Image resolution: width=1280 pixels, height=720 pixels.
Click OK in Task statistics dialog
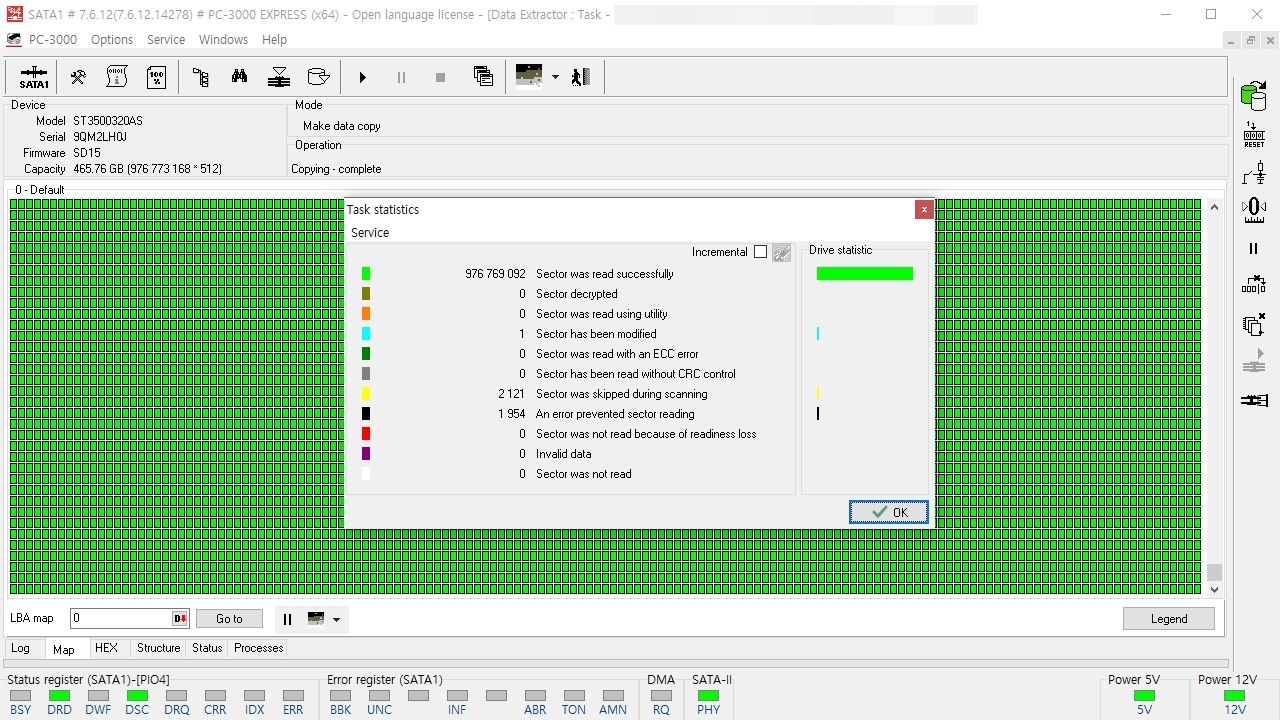(x=888, y=512)
